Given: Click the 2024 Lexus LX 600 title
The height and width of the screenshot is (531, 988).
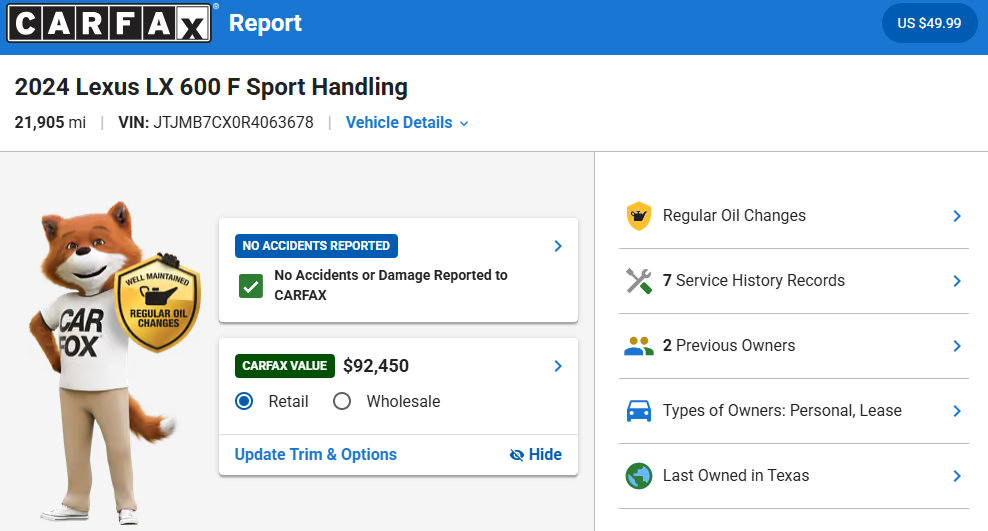Looking at the screenshot, I should [211, 87].
